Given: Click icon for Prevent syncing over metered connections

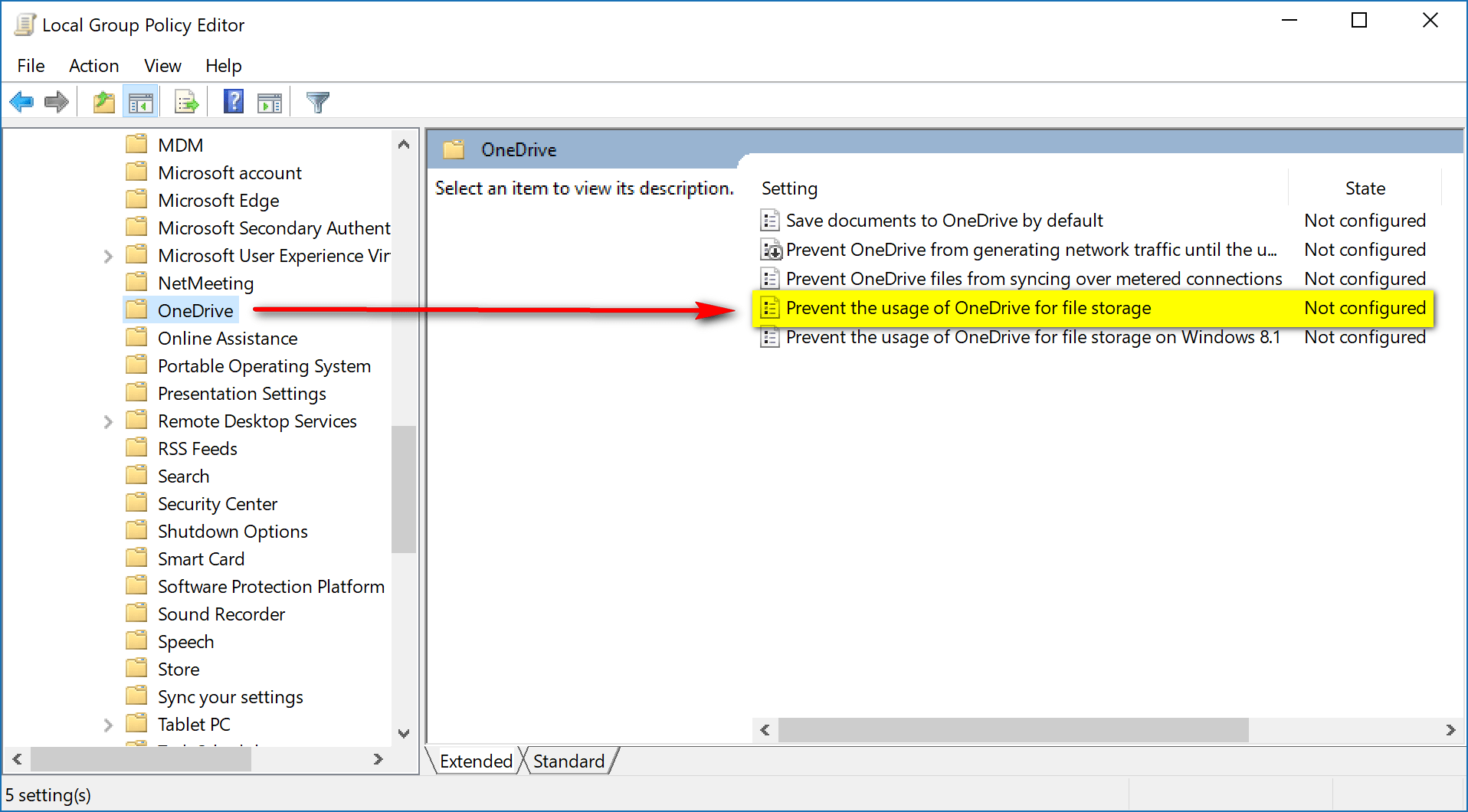Looking at the screenshot, I should pos(770,279).
